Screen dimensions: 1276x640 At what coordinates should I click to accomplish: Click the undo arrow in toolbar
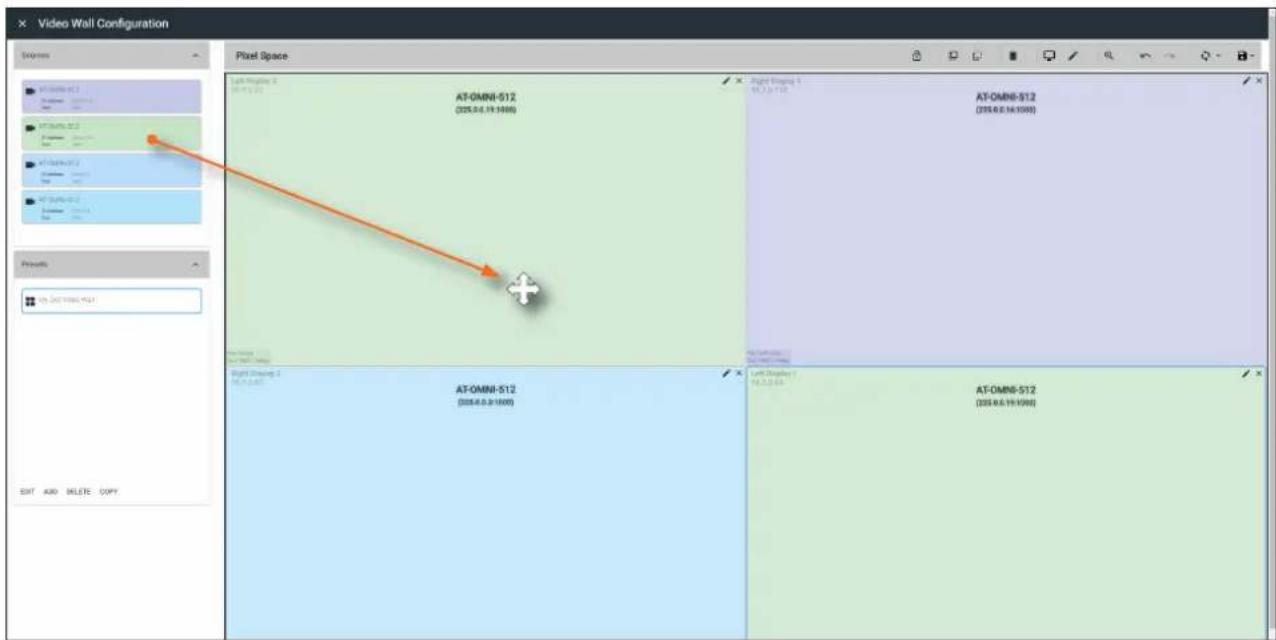(x=1146, y=56)
